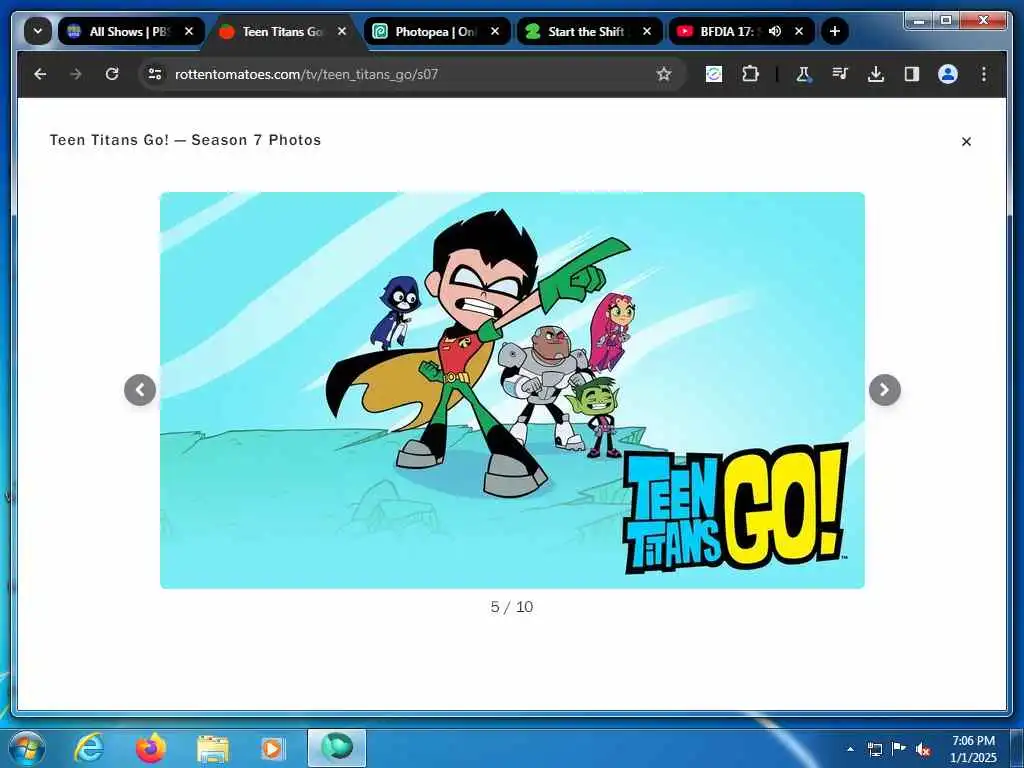Close the BFDIA 17 tab

point(799,31)
